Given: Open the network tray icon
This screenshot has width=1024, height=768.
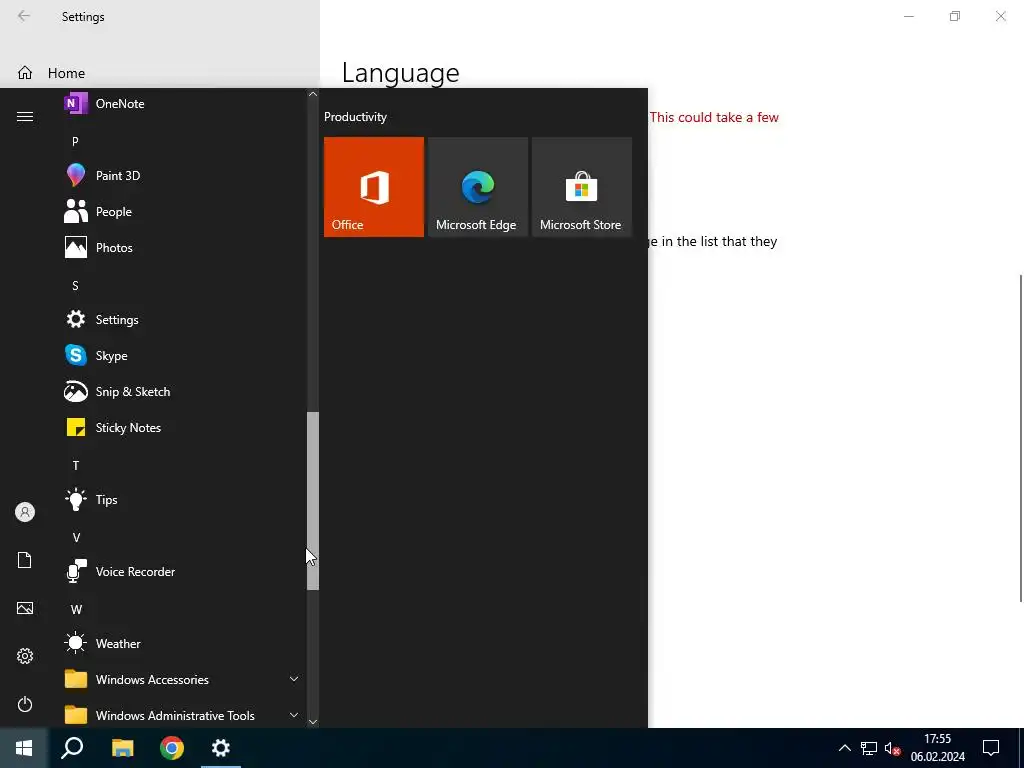Looking at the screenshot, I should [869, 748].
